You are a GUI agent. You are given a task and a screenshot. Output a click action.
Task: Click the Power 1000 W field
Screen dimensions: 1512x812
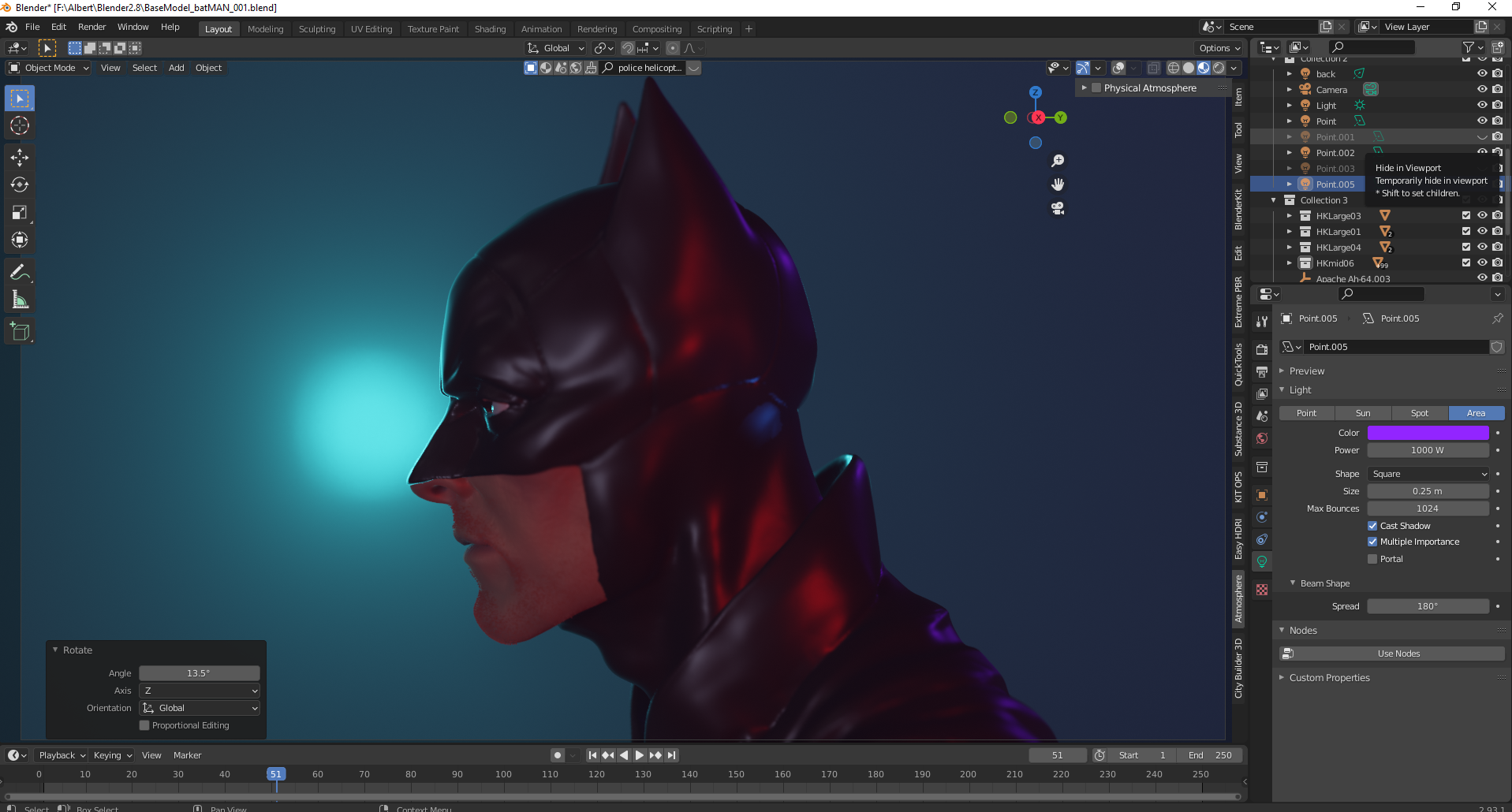coord(1428,450)
